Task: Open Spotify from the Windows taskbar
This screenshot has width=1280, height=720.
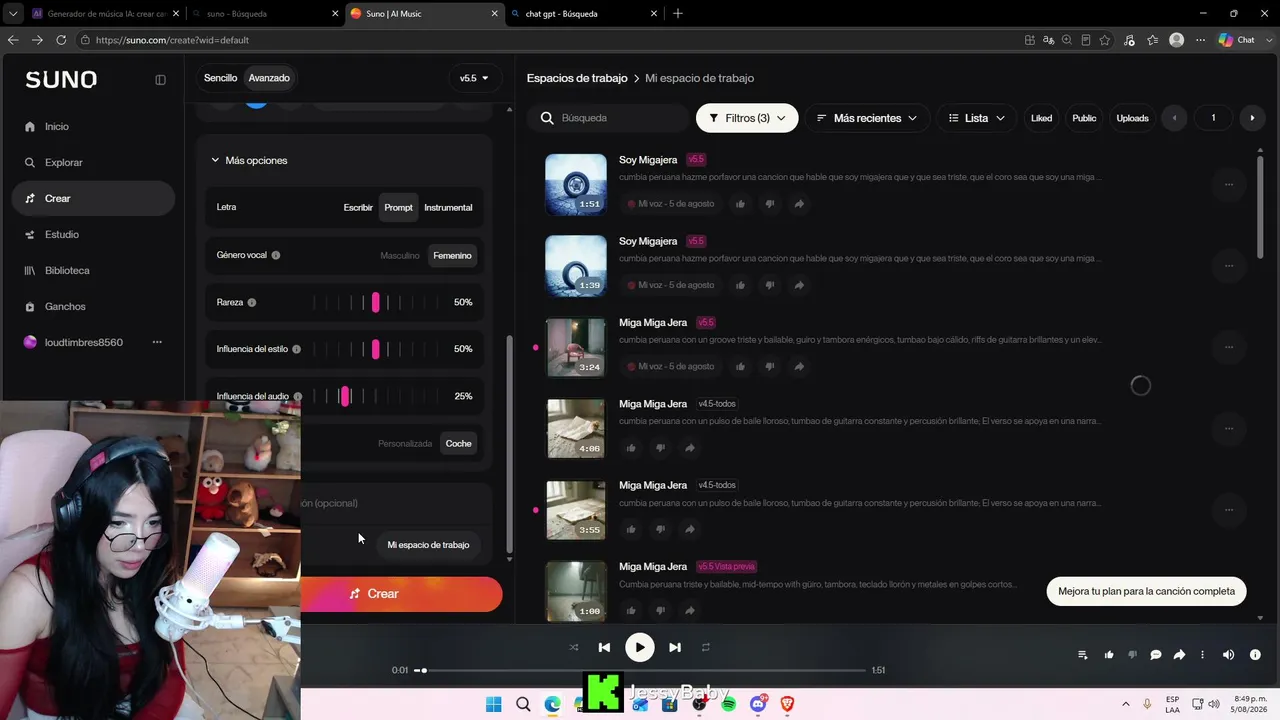Action: click(728, 704)
